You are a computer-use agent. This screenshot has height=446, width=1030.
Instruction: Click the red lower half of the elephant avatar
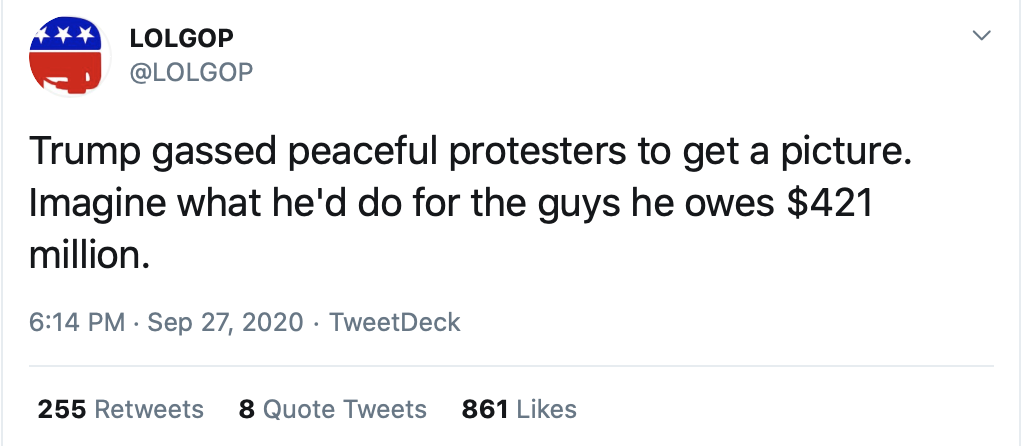64,73
